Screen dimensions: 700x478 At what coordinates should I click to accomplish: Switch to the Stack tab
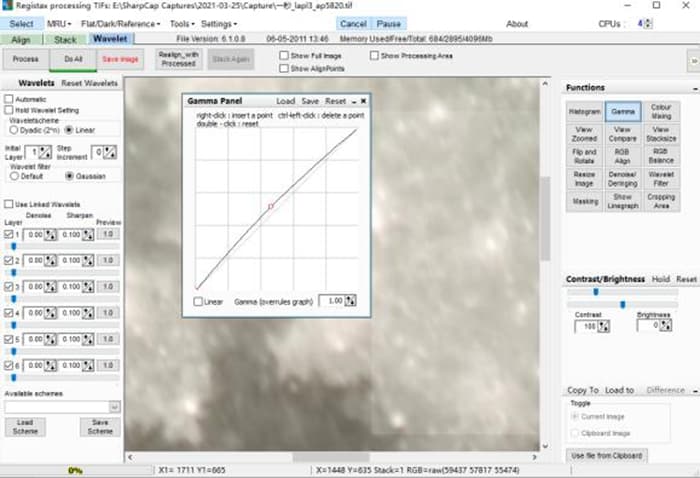tap(64, 40)
